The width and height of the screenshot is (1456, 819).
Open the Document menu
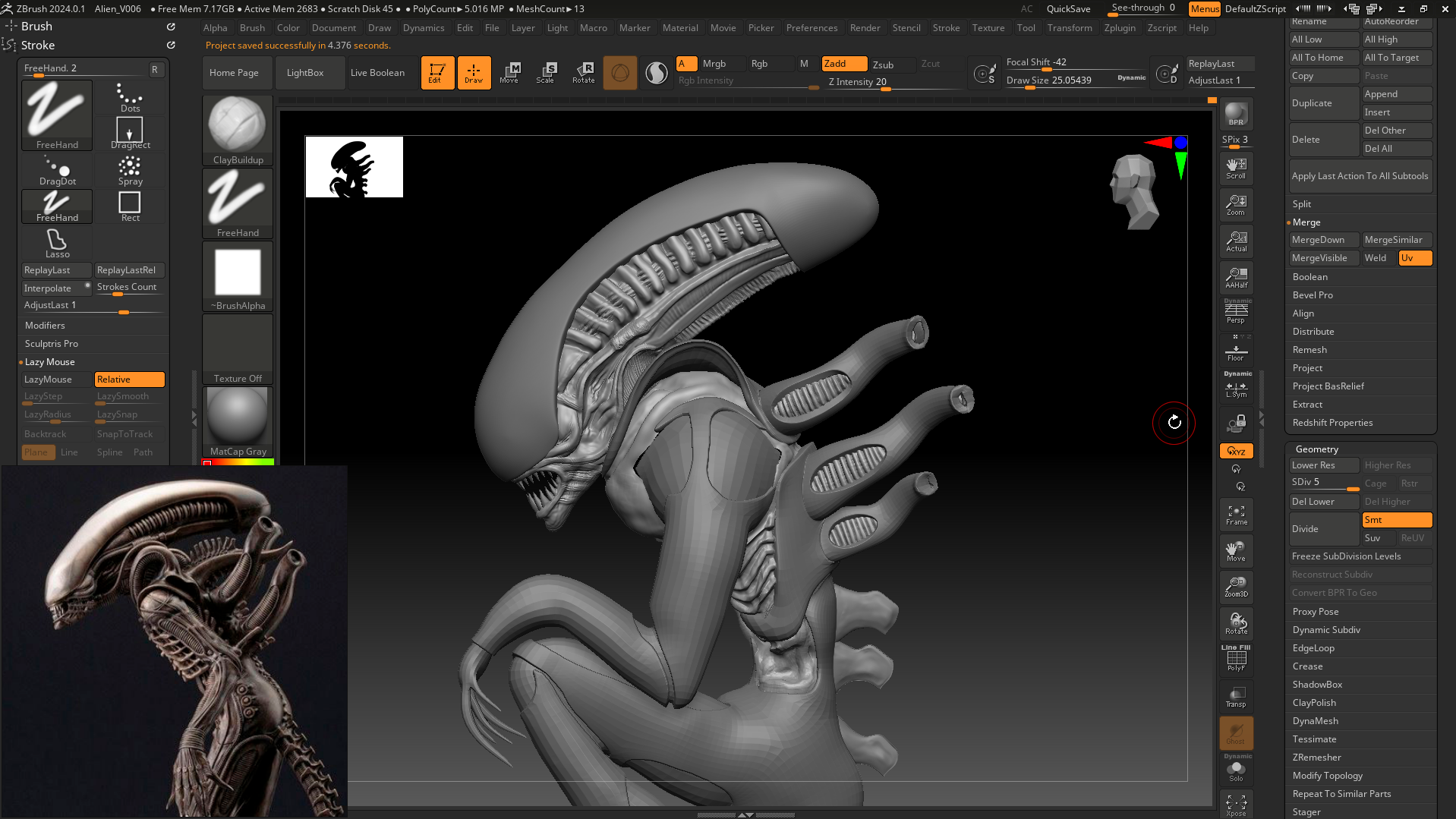(x=334, y=28)
